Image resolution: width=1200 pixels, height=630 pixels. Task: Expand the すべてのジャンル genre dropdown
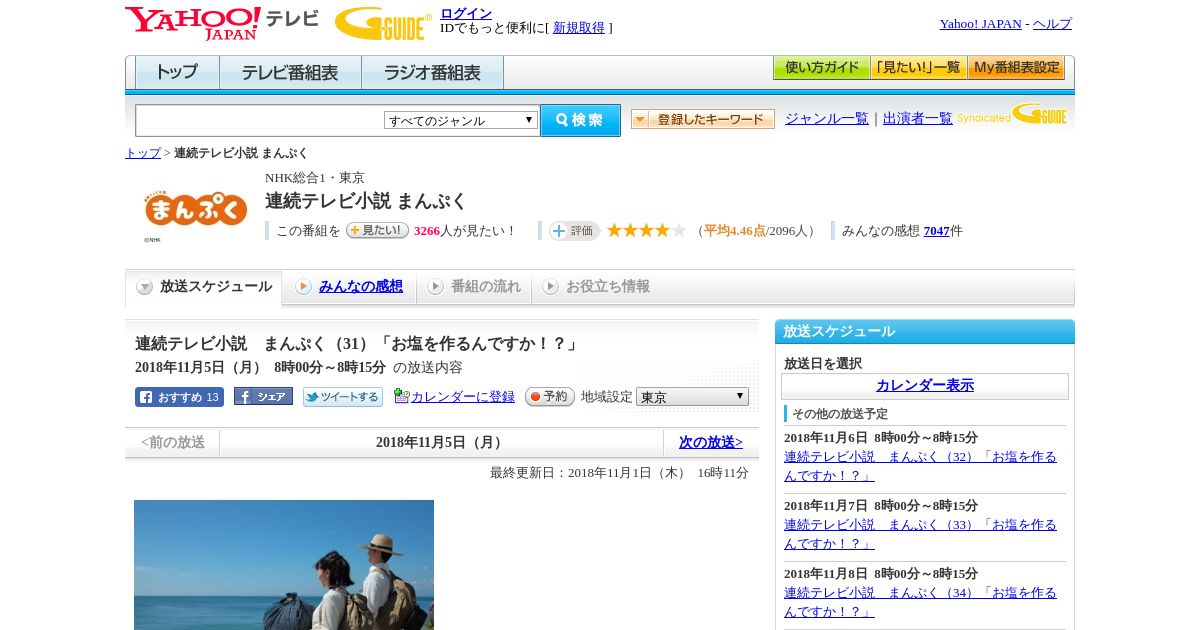coord(461,120)
